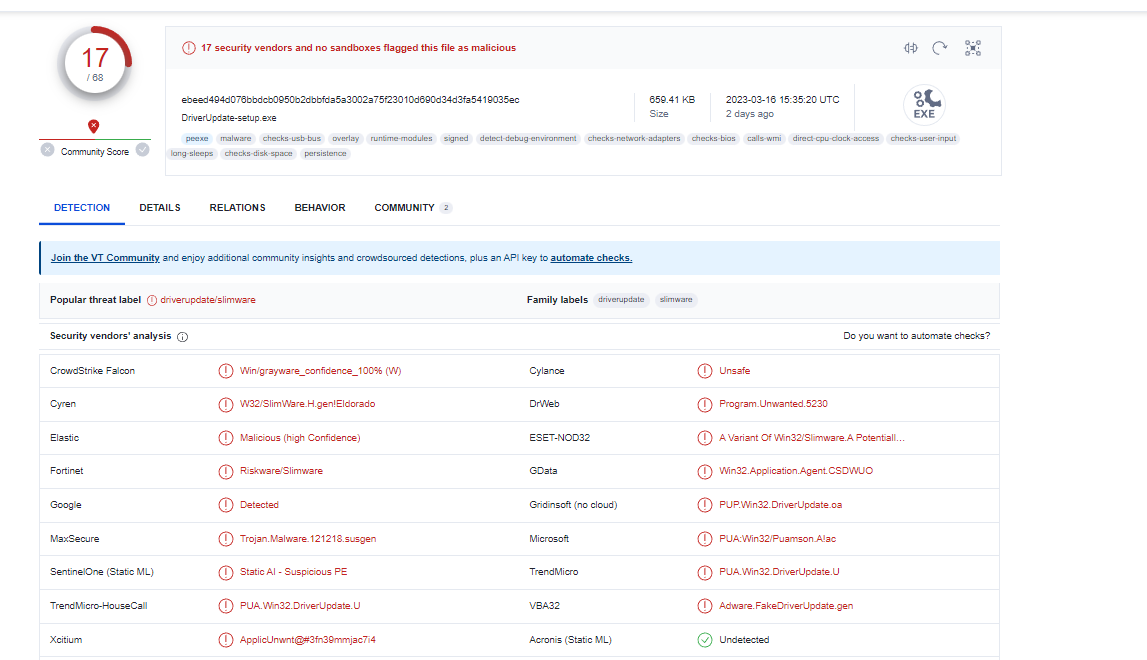
Task: Click the community score downvote X icon
Action: 48,150
